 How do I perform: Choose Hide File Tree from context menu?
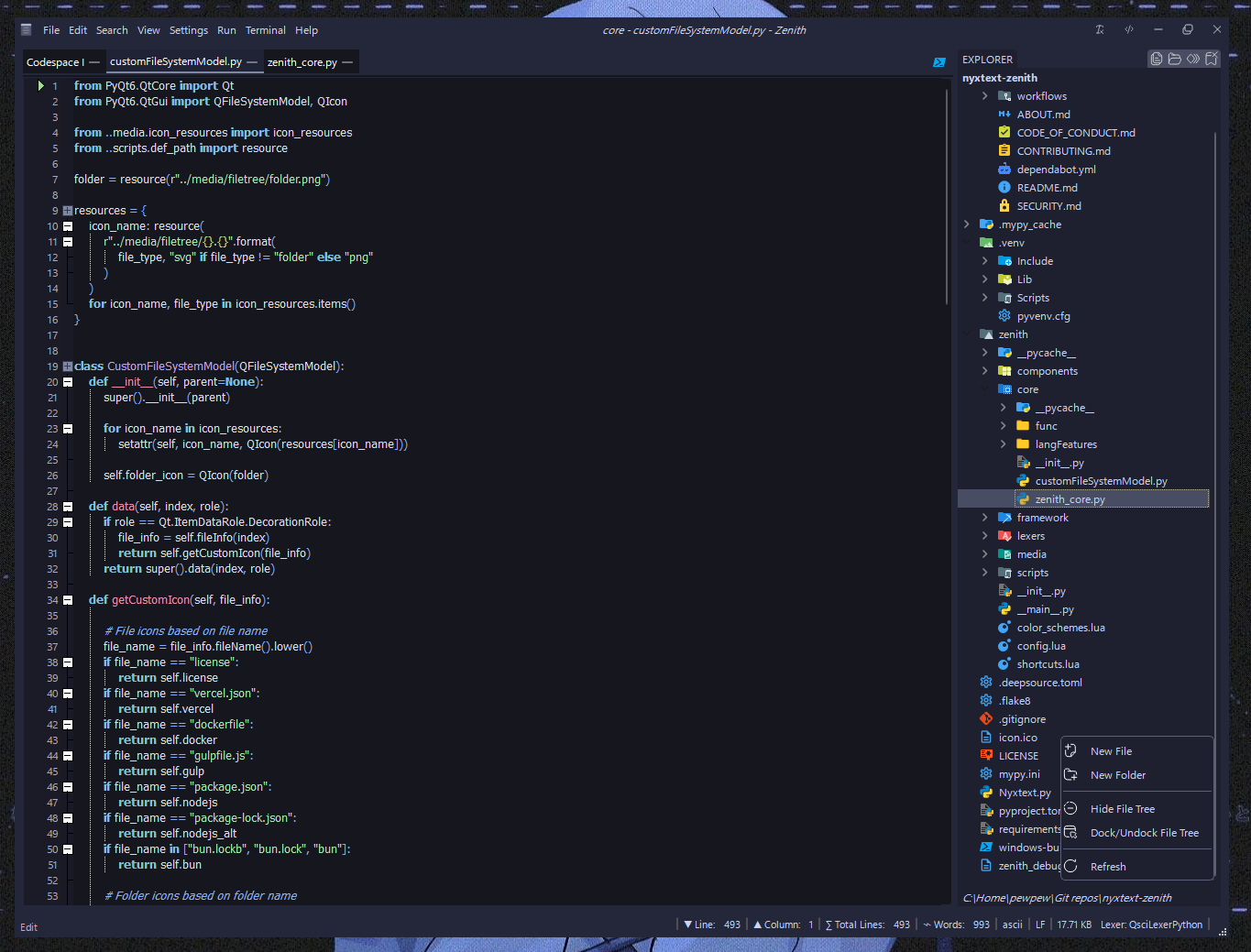[x=1122, y=809]
